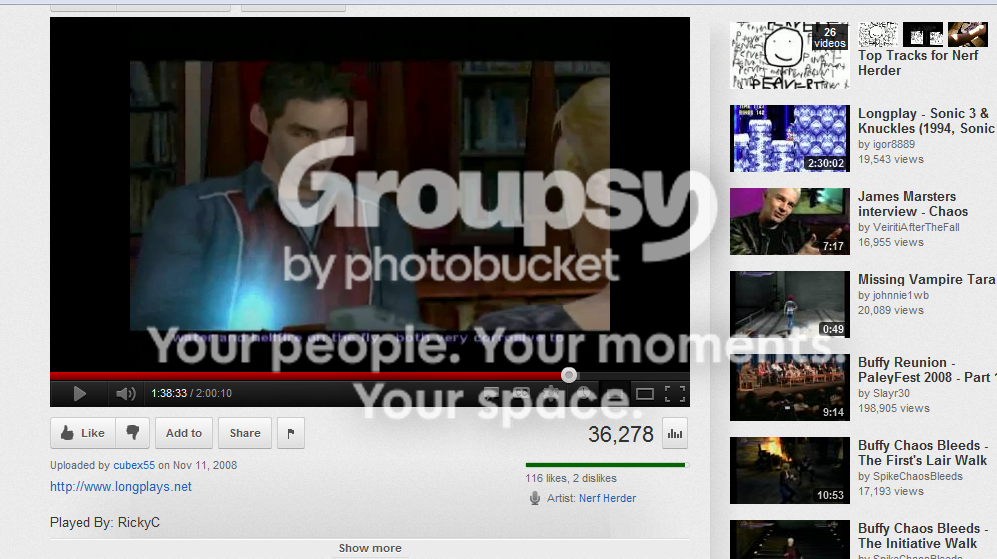
Task: Open Buffy Reunion - PaleyFest 2008 title
Action: coord(927,369)
